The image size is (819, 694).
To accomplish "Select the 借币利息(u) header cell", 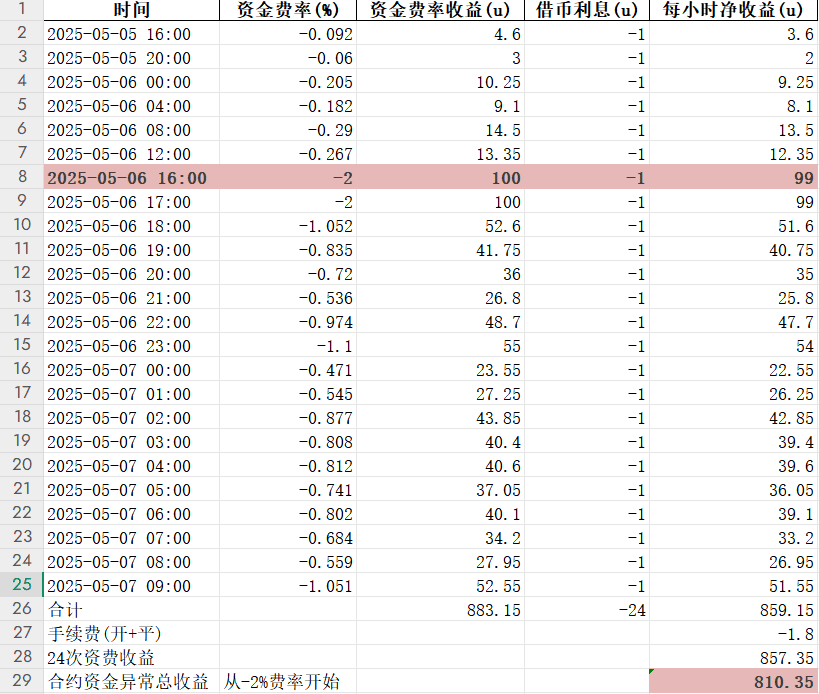I will point(587,10).
